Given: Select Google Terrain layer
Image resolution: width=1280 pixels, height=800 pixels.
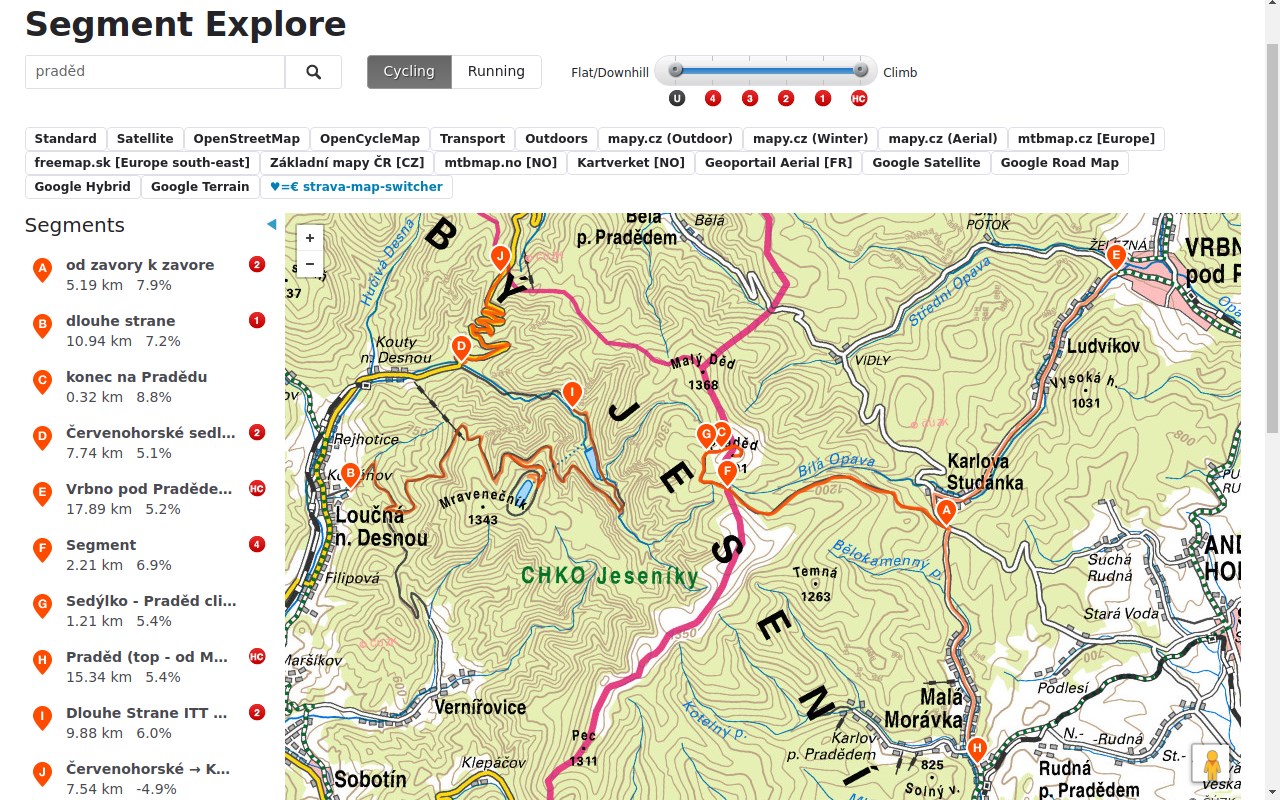Looking at the screenshot, I should click(200, 187).
